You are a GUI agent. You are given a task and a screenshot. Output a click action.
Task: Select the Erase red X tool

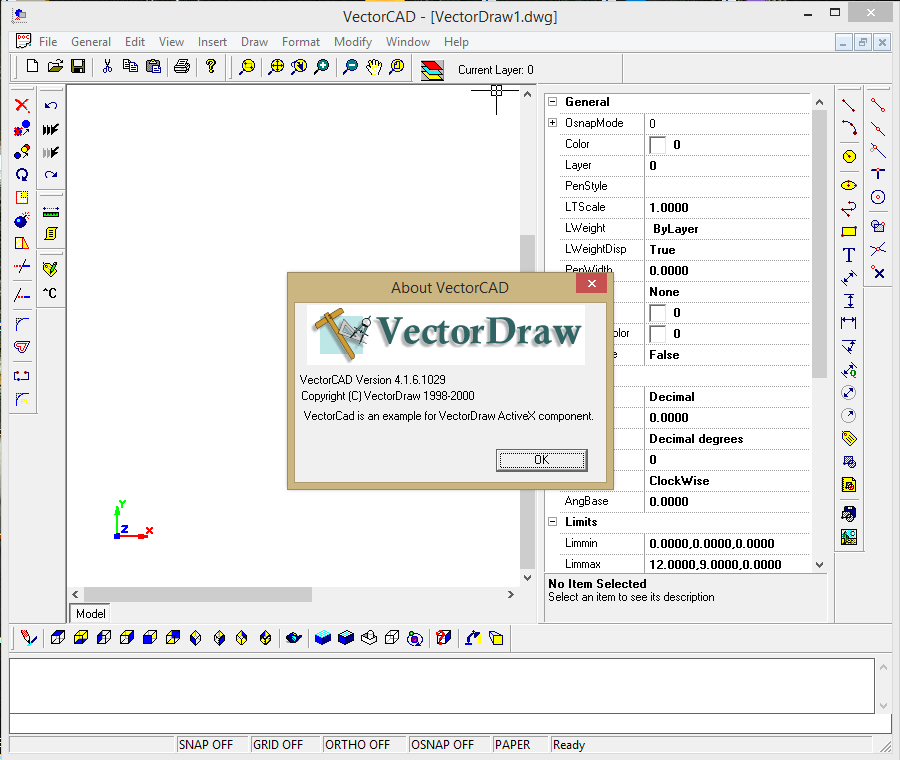[x=22, y=105]
